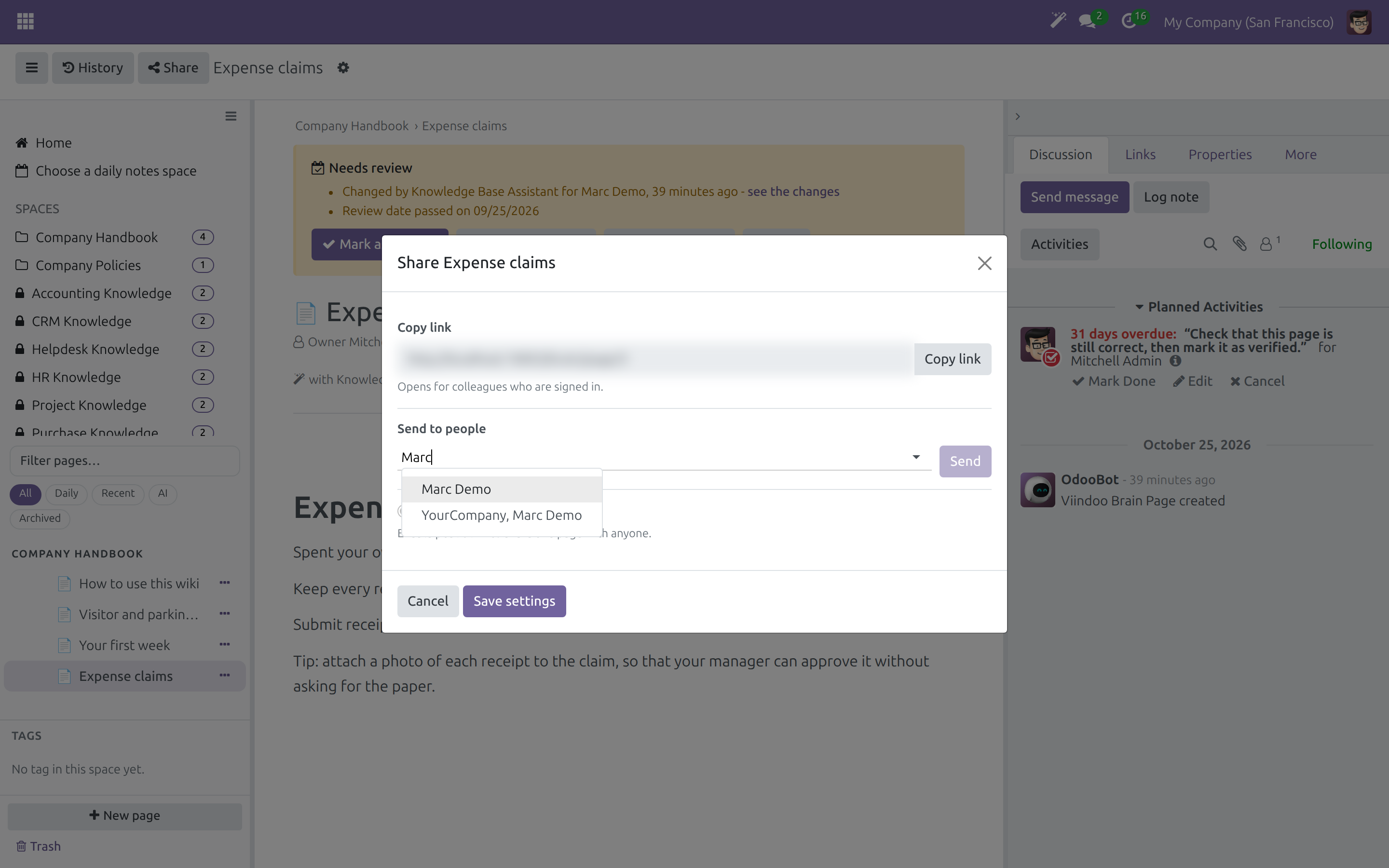Search messages with the magnifier icon
The image size is (1389, 868).
(1210, 244)
